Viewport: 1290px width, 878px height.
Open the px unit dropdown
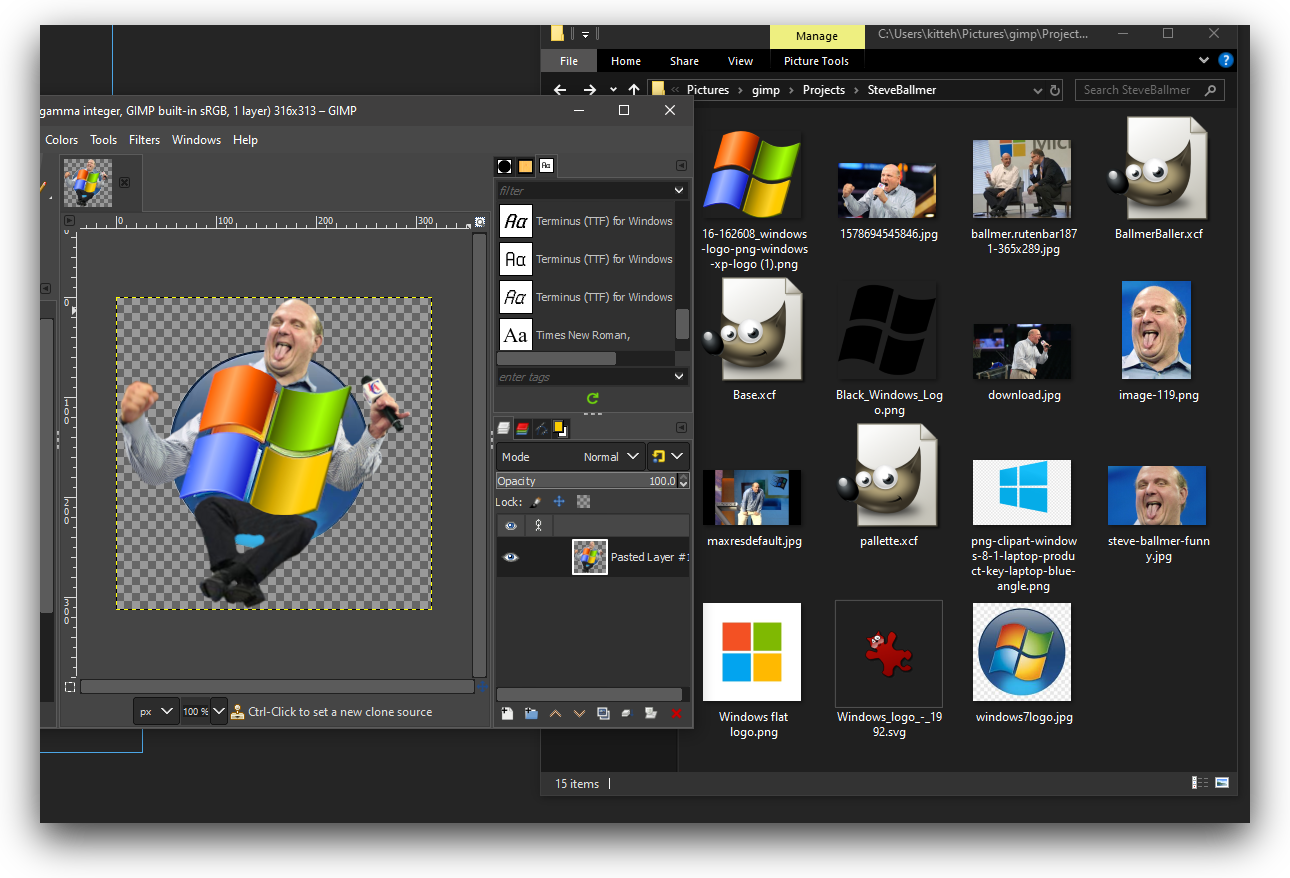[156, 711]
